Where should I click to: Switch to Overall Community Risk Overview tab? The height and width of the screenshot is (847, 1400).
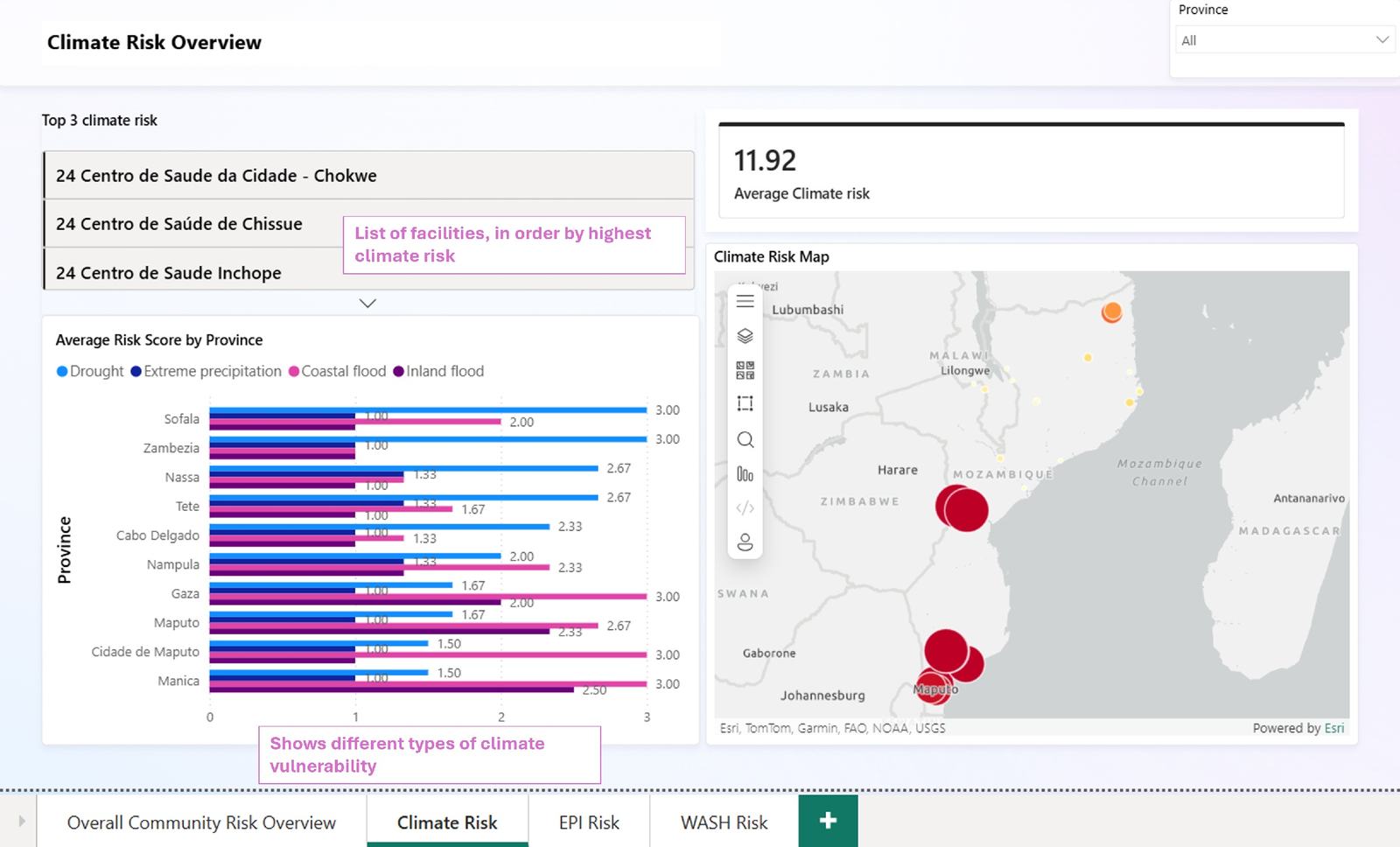(x=201, y=822)
